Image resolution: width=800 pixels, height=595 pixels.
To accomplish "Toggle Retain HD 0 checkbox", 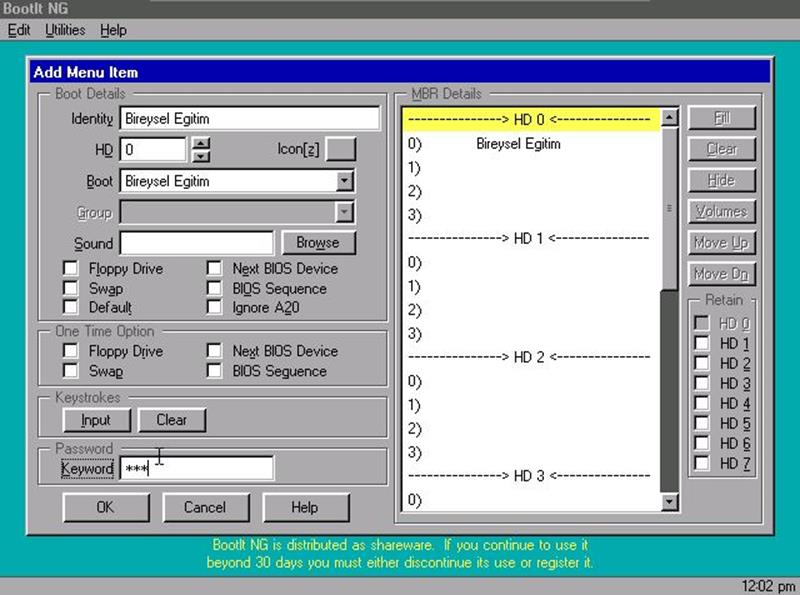I will pyautogui.click(x=702, y=323).
